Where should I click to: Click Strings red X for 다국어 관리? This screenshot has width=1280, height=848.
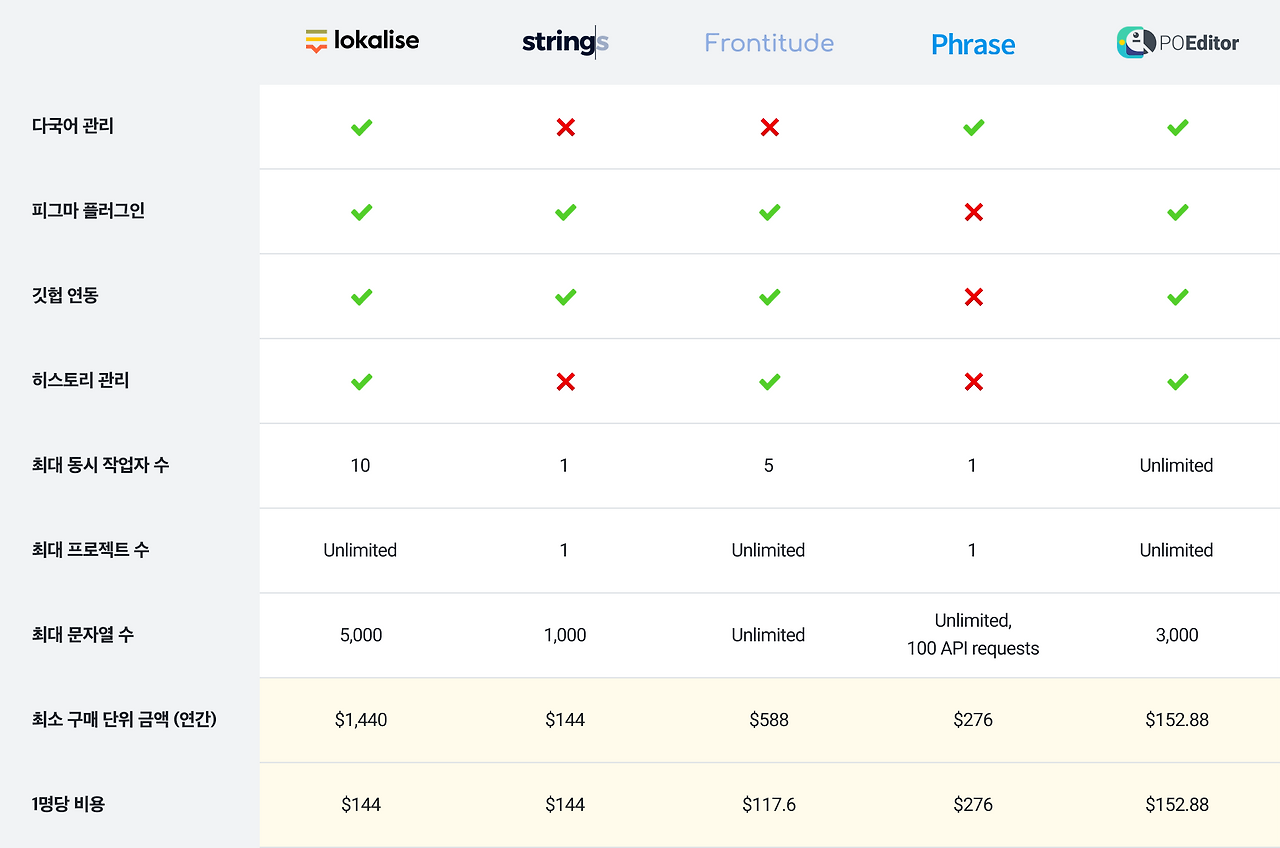(565, 127)
